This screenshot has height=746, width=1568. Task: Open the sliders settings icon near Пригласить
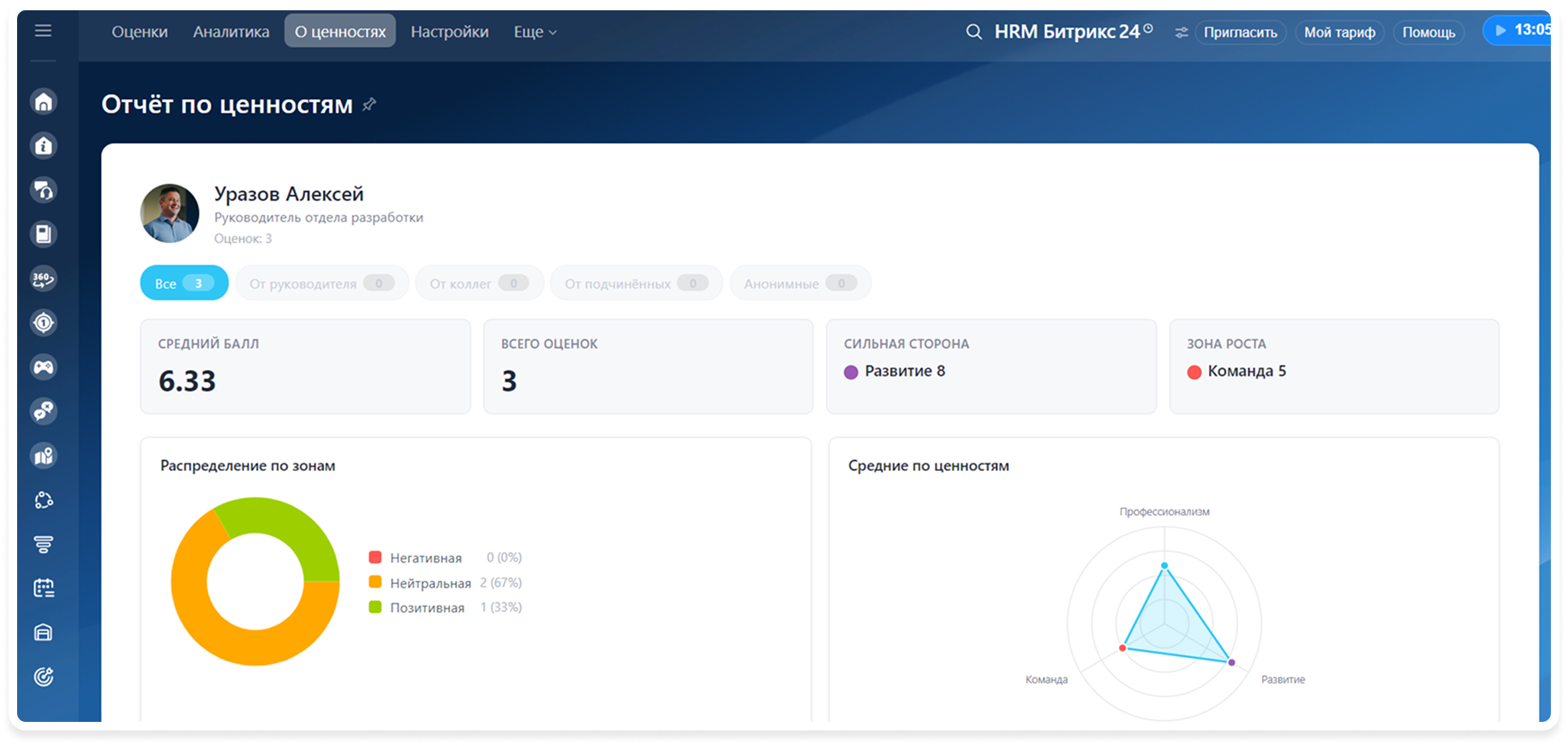[x=1182, y=33]
